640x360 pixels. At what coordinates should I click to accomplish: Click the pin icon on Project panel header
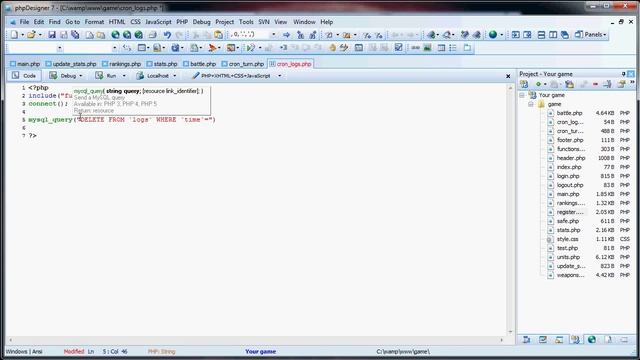click(x=623, y=74)
